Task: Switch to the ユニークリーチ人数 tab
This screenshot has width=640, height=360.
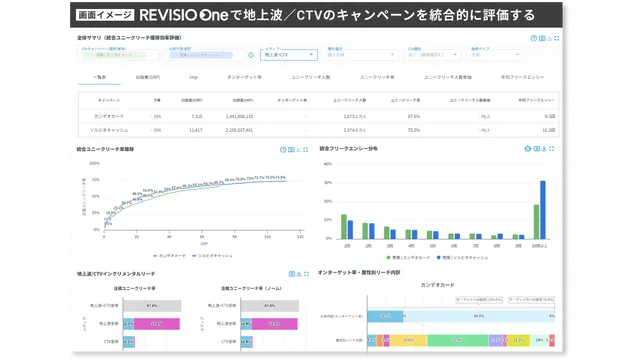Action: [x=311, y=77]
